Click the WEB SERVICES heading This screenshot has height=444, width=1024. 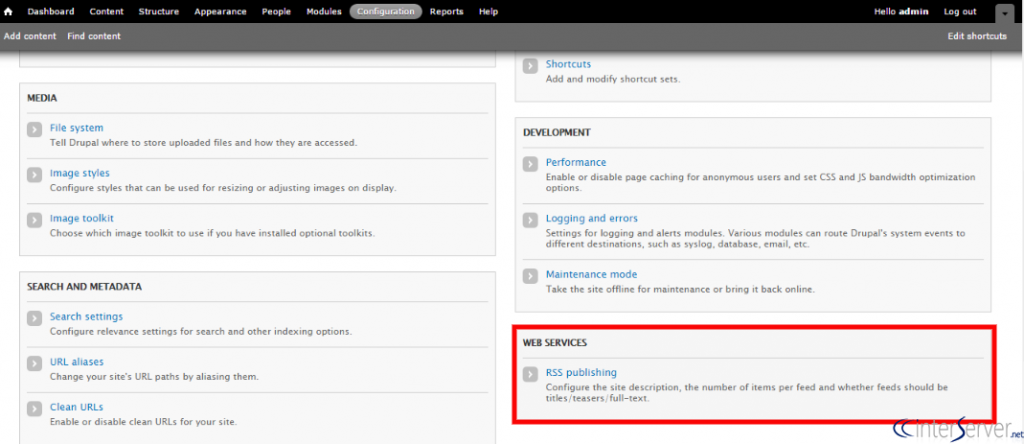click(554, 342)
